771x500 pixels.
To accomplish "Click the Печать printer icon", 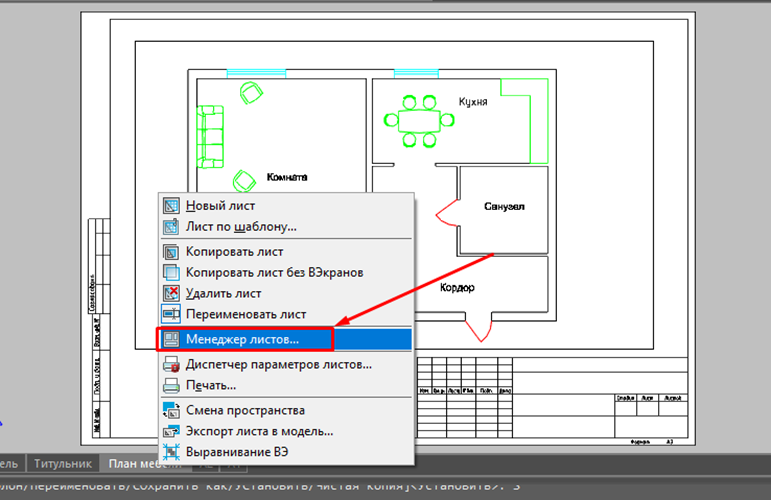I will tap(171, 385).
